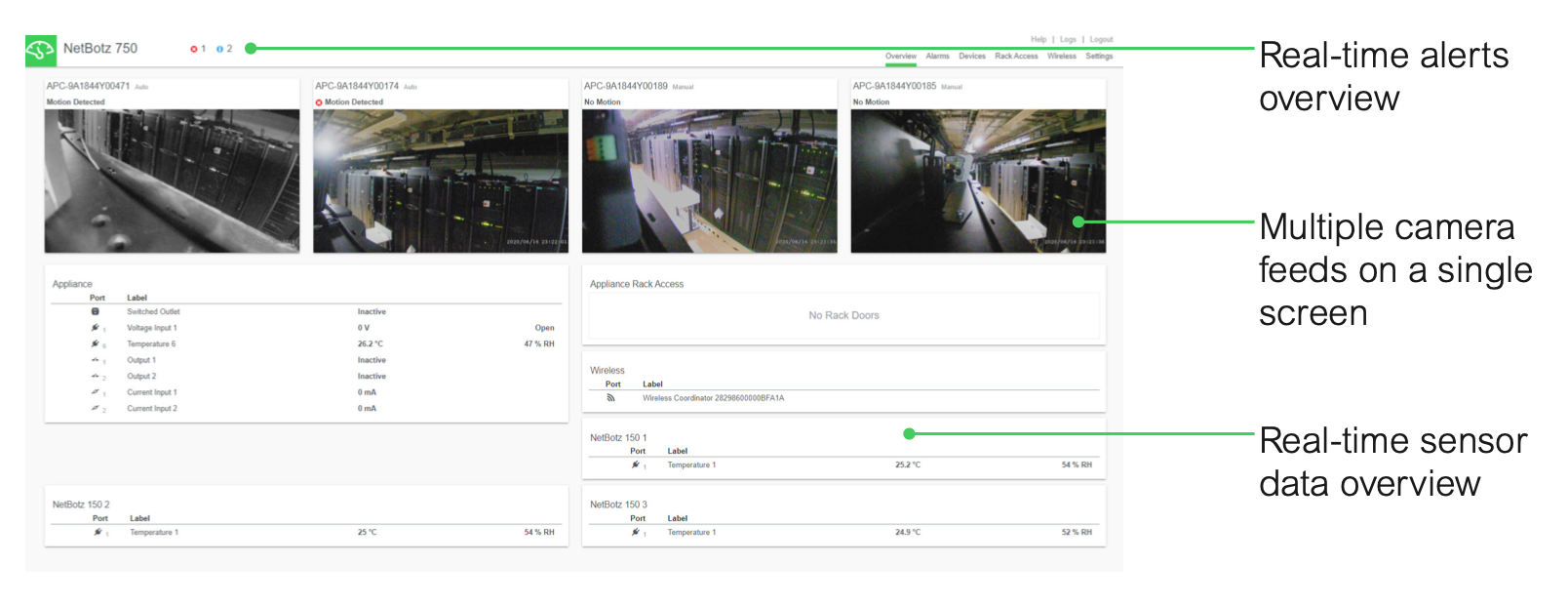Click the 24.9 °C value under NetBotz 150 3
The image size is (1568, 605).
pos(908,533)
